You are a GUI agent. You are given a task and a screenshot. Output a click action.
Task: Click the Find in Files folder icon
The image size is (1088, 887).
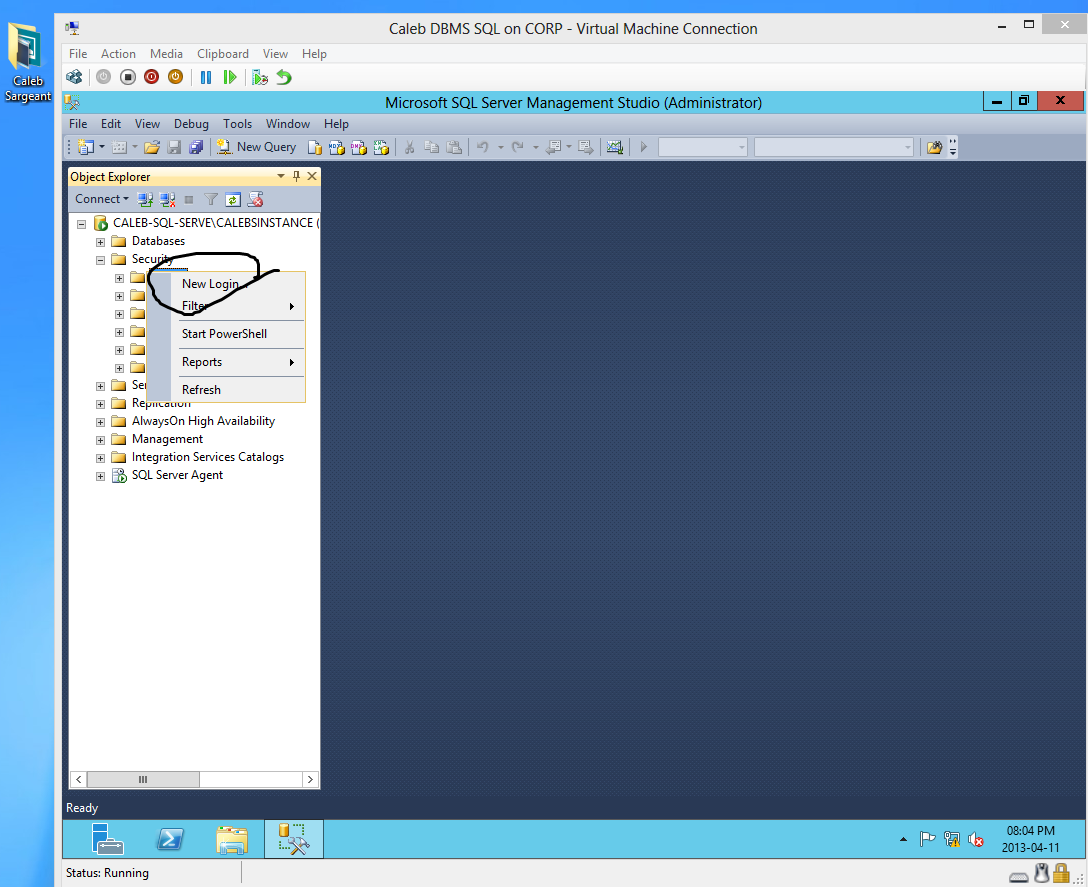tap(935, 147)
